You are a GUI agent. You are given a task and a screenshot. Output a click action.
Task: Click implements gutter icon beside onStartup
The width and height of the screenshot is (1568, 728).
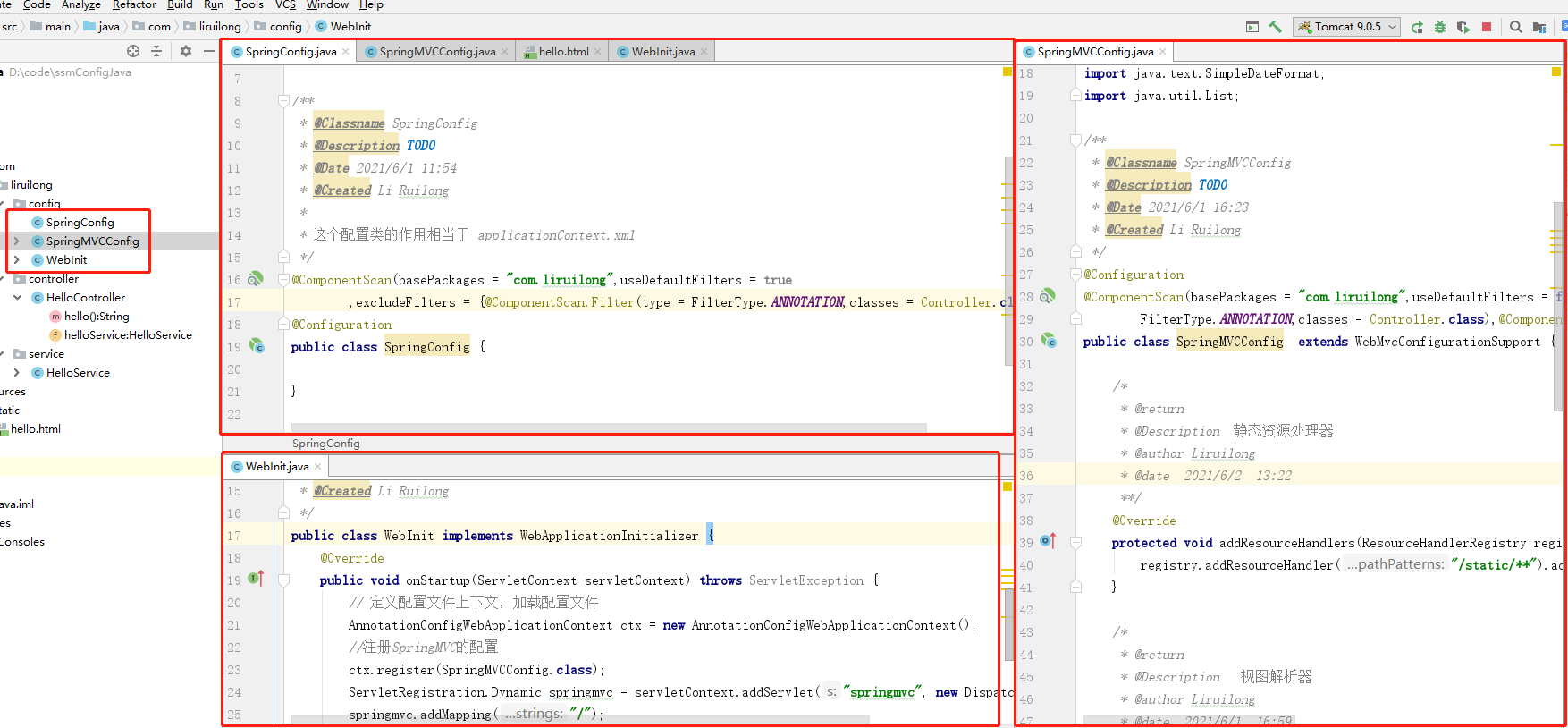coord(257,579)
